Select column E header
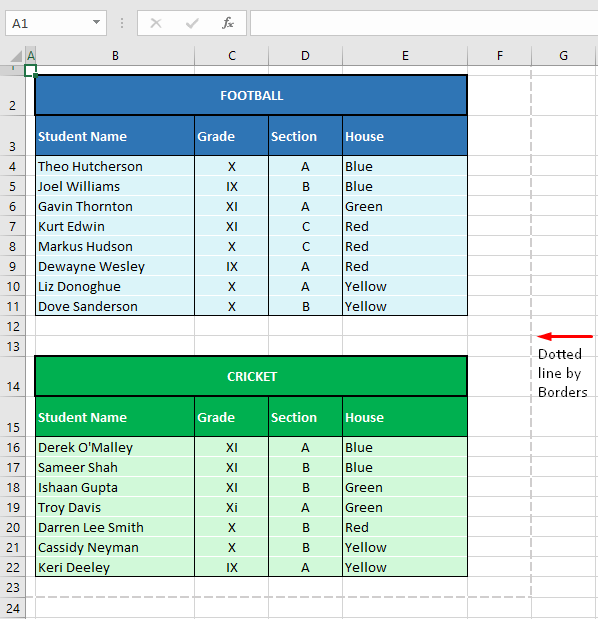Viewport: 598px width, 619px height. [x=405, y=56]
